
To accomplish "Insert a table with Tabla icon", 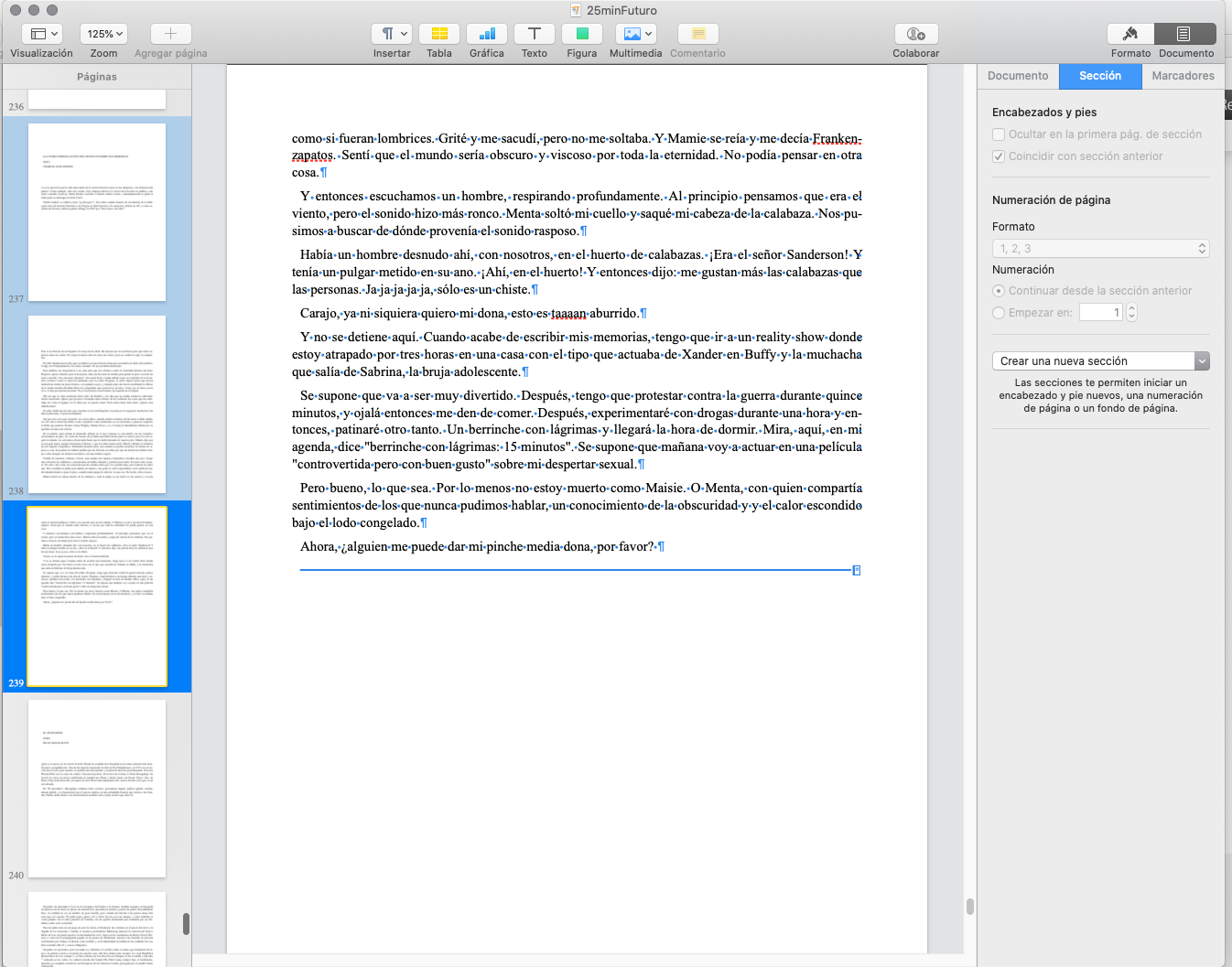I will (x=439, y=34).
